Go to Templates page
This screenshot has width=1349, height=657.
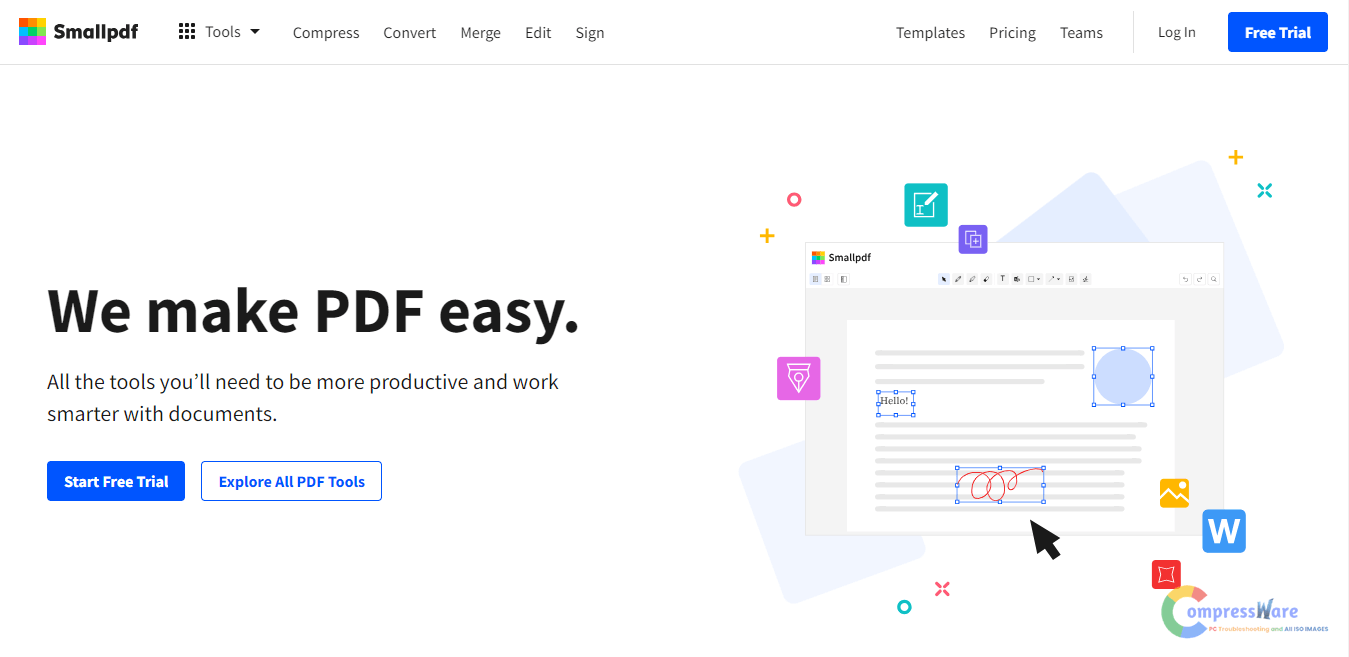[x=930, y=33]
